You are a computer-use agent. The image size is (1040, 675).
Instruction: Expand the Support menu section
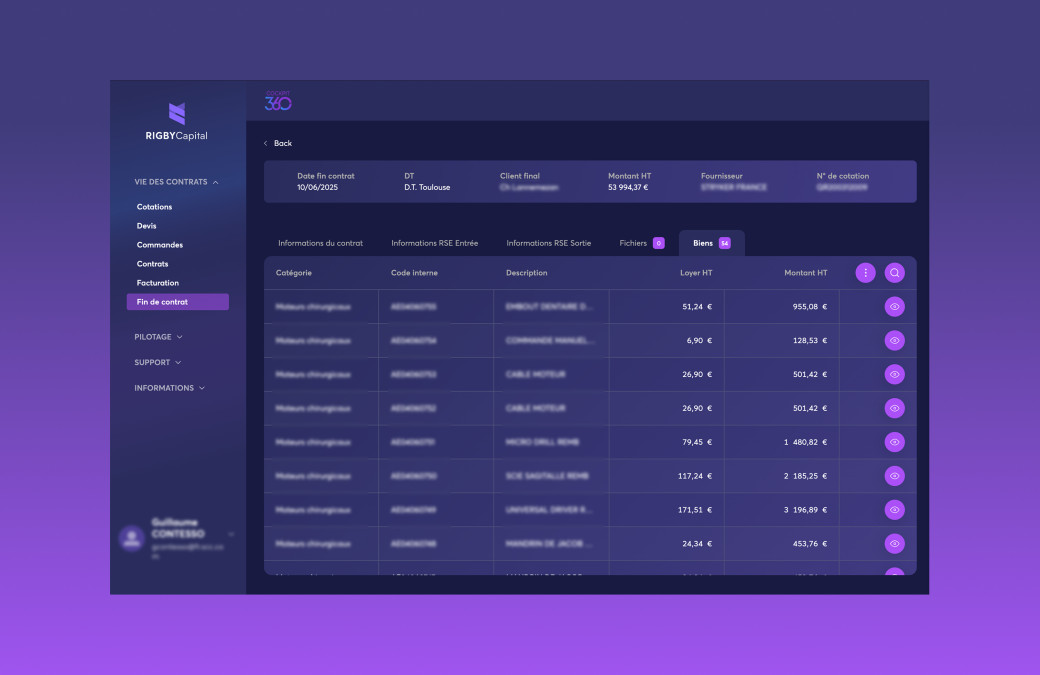158,362
